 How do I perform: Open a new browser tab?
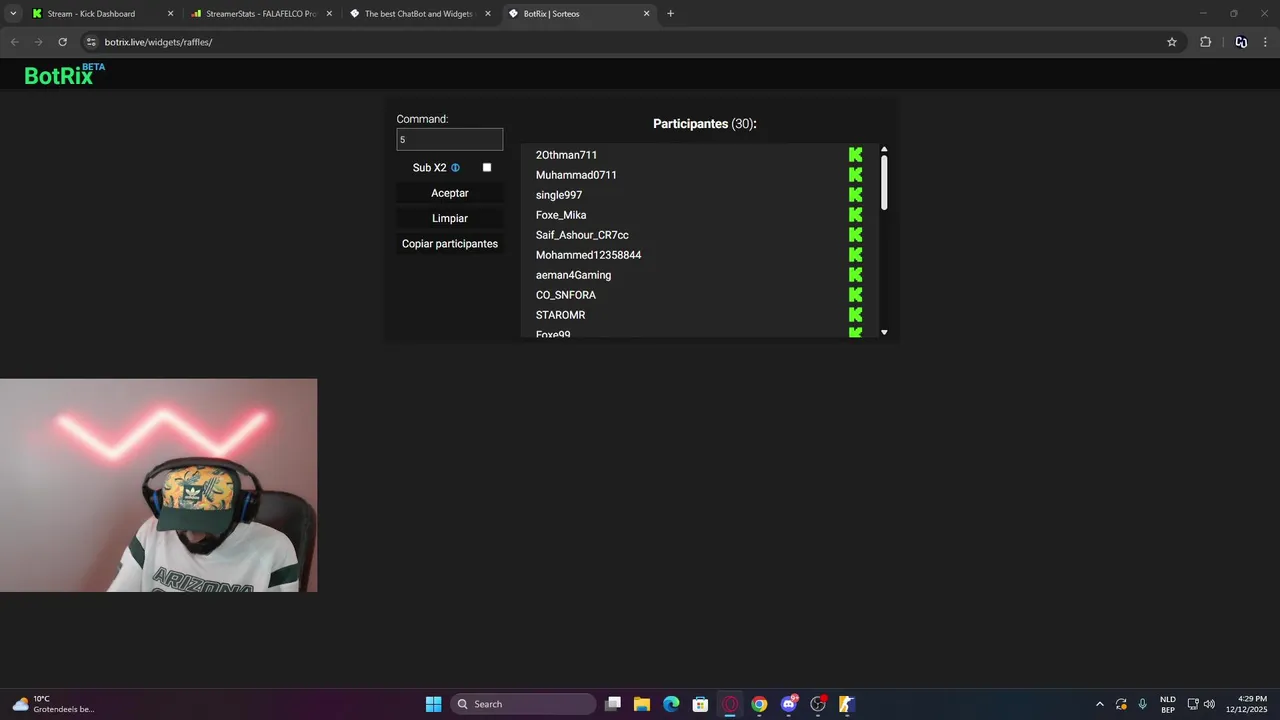tap(670, 14)
